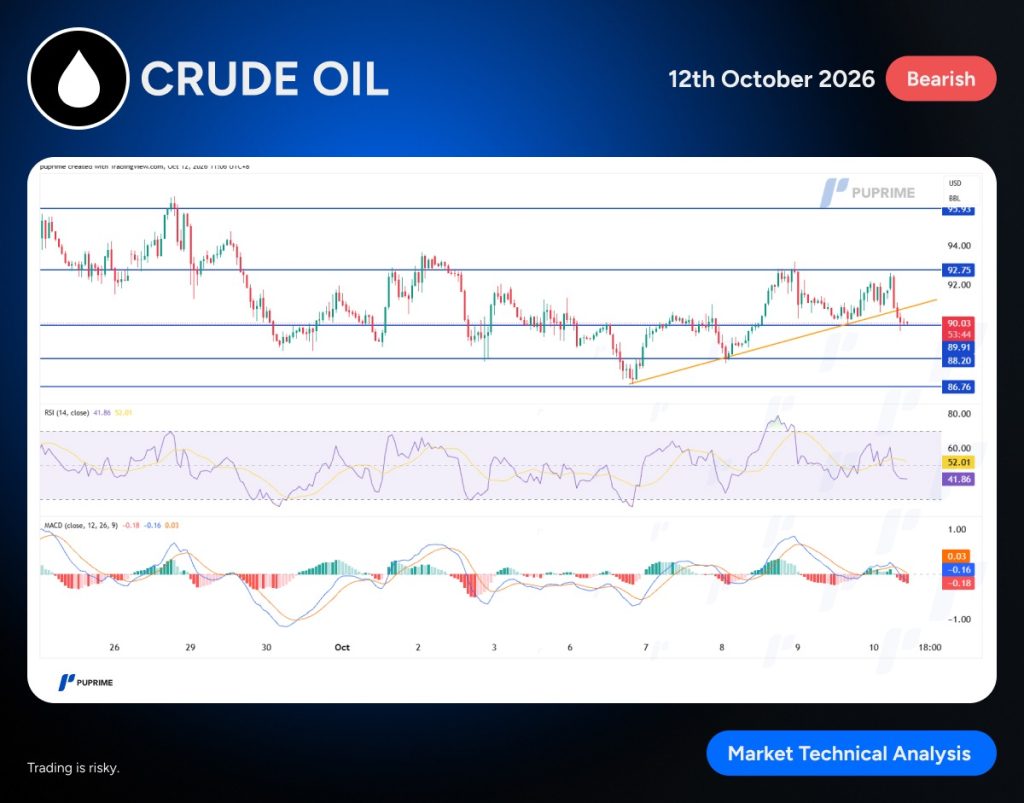
Task: Click the 18:00 time axis label
Action: 930,648
